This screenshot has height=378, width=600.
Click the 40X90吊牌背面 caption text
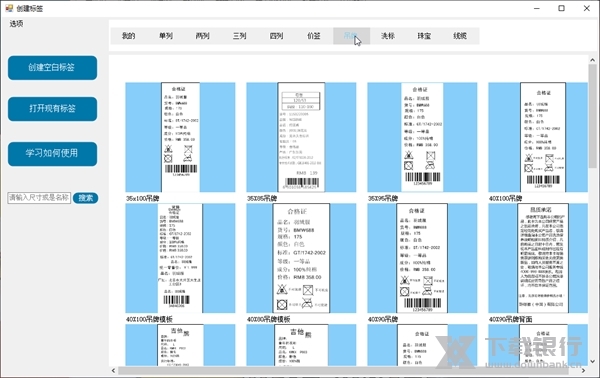(x=510, y=319)
